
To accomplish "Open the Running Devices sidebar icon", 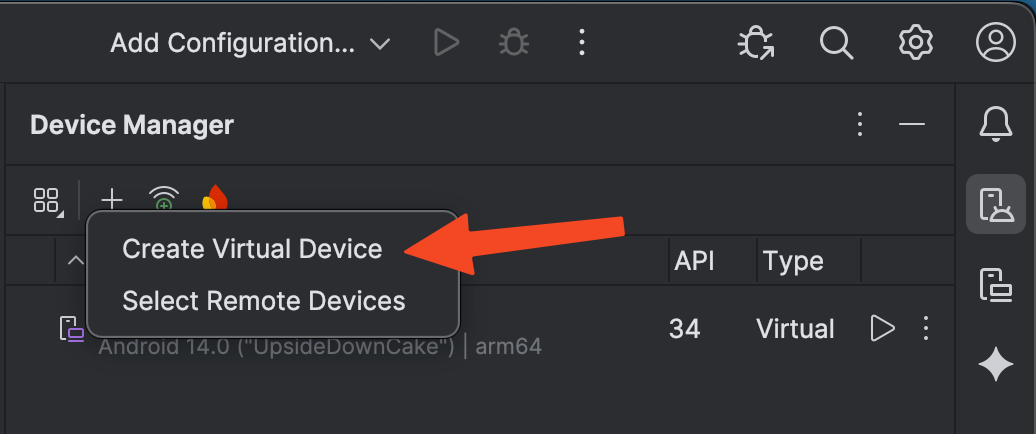I will tap(995, 284).
